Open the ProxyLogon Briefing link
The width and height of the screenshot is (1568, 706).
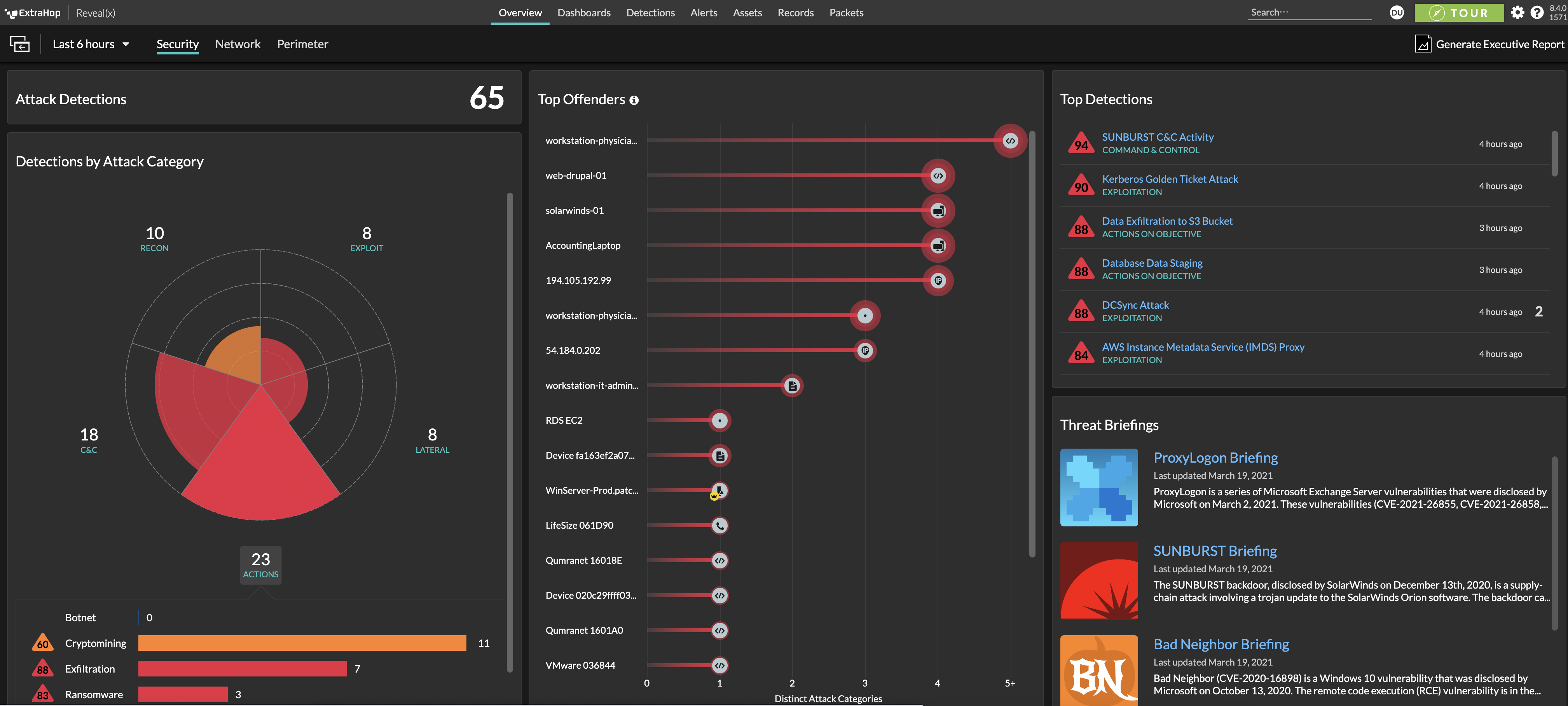point(1215,458)
